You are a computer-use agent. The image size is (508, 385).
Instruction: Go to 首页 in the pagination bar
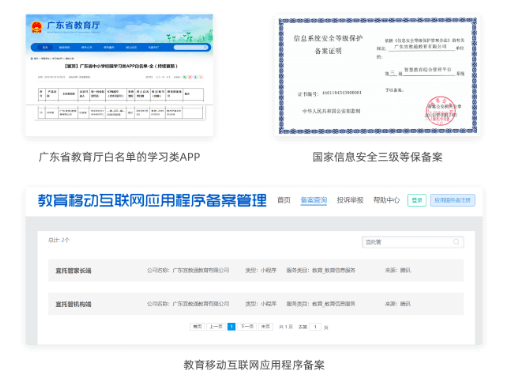pos(197,327)
